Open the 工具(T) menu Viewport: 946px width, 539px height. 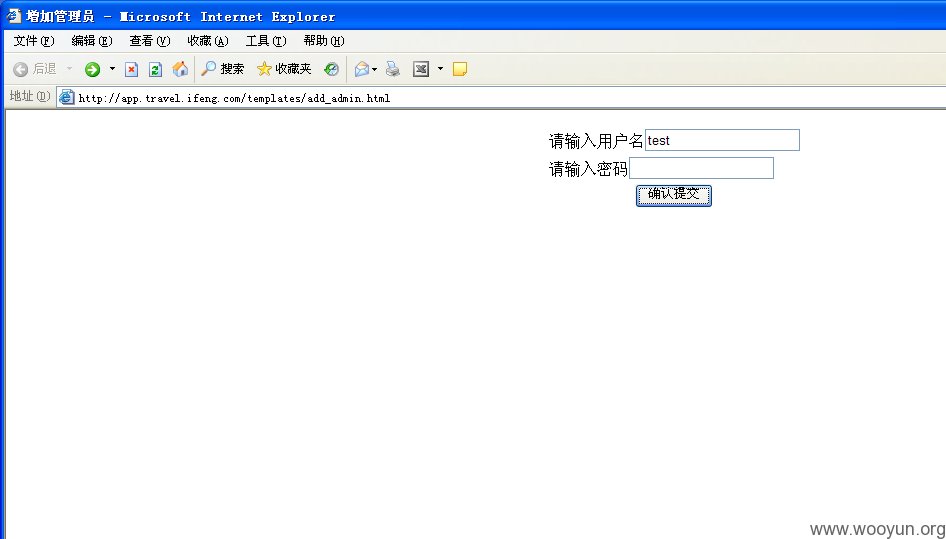266,41
